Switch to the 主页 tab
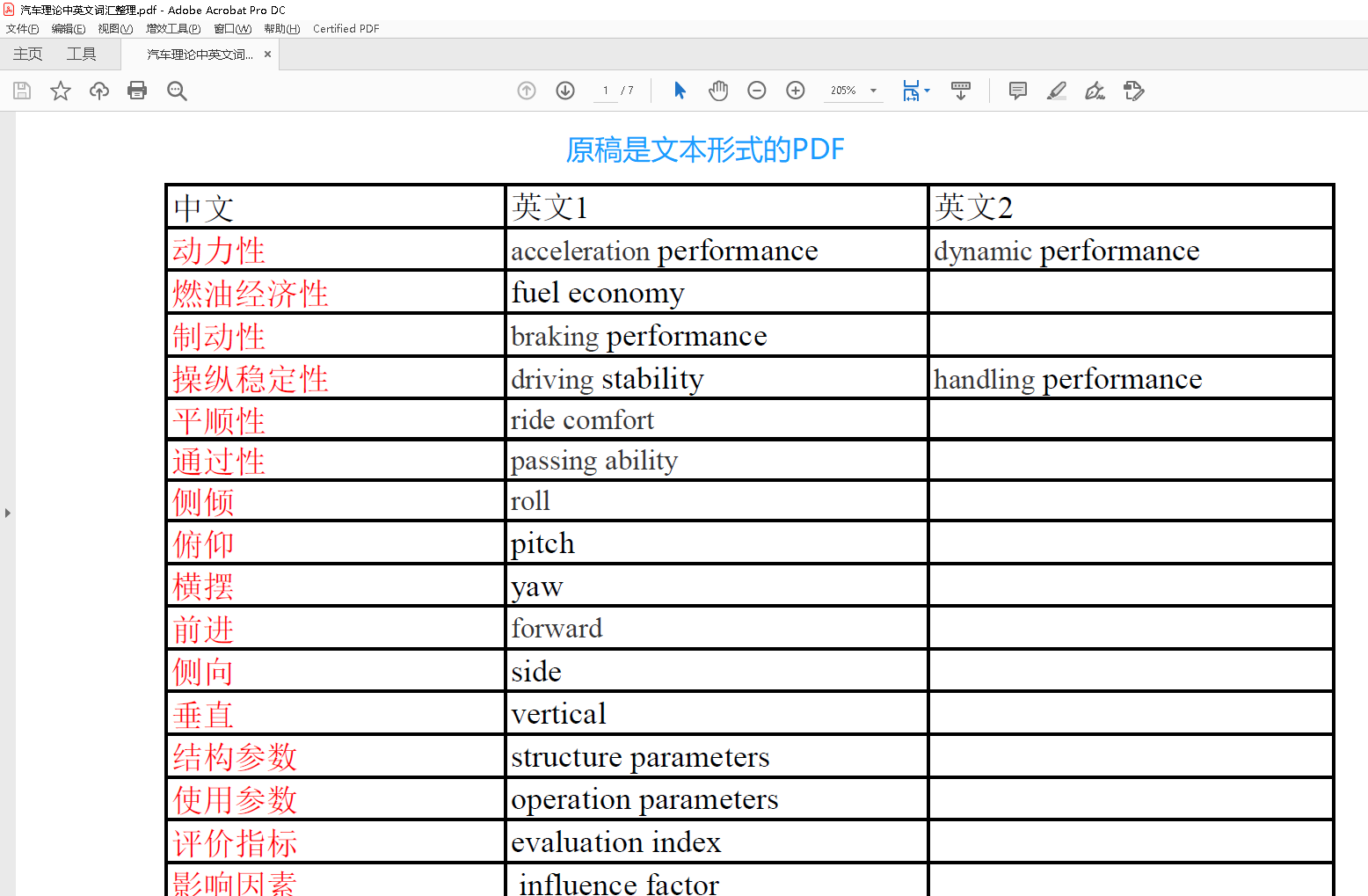 click(x=27, y=55)
